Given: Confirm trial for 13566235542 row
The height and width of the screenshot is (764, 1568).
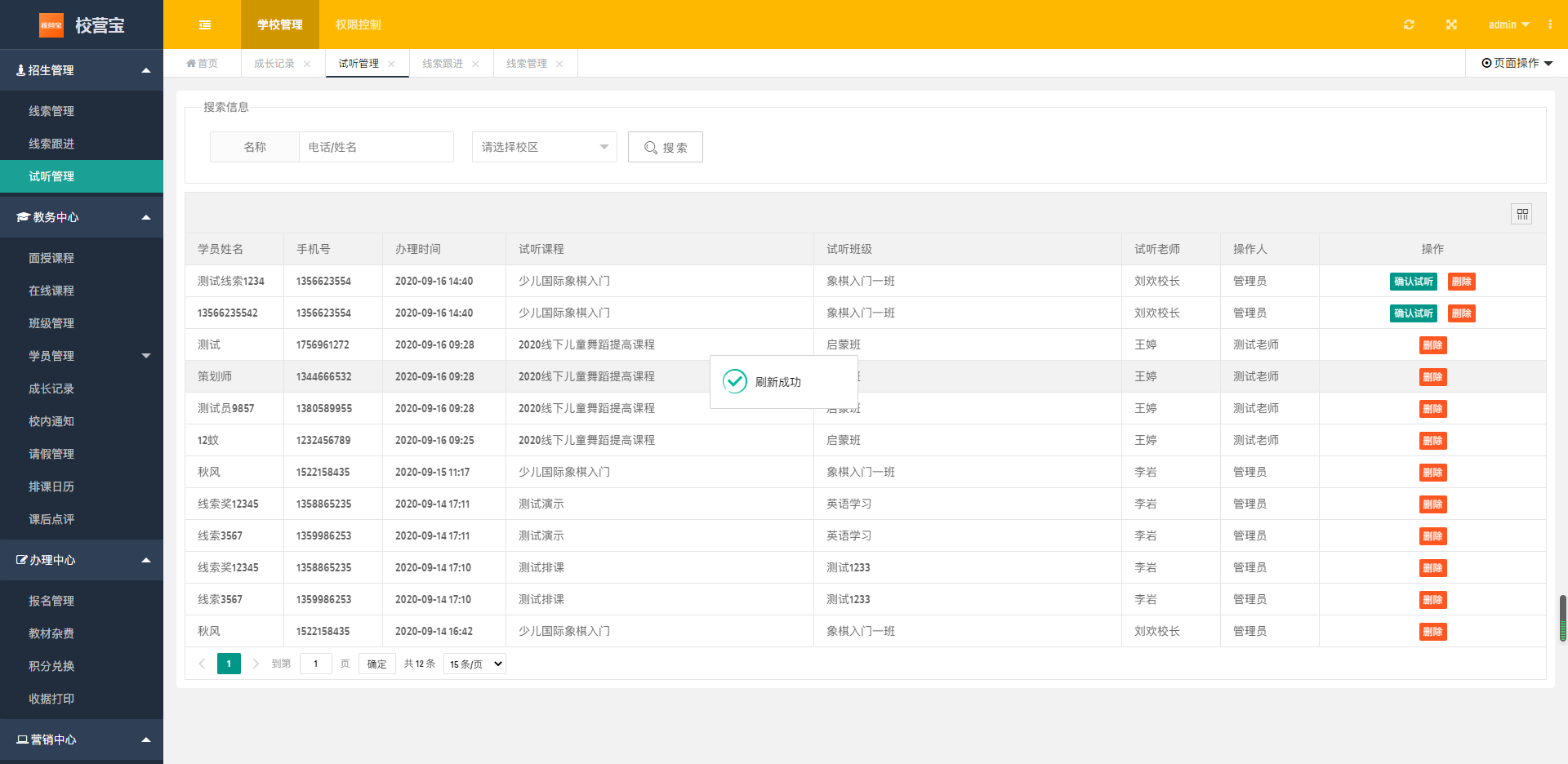Looking at the screenshot, I should point(1414,313).
